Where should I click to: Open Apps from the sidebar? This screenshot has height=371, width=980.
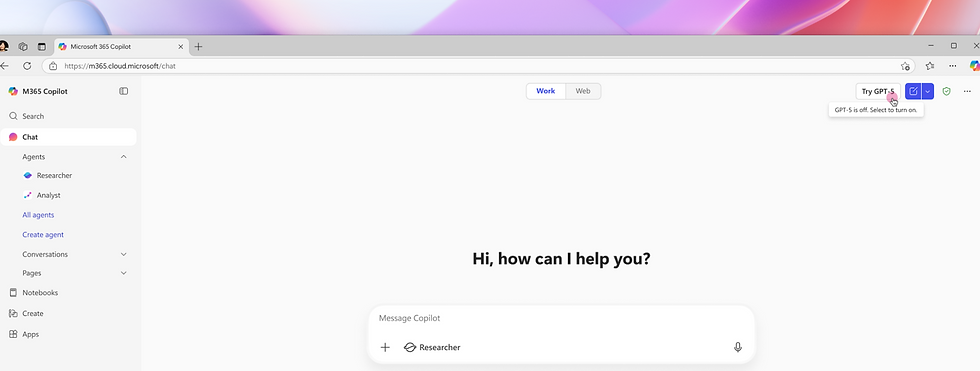coord(68,334)
